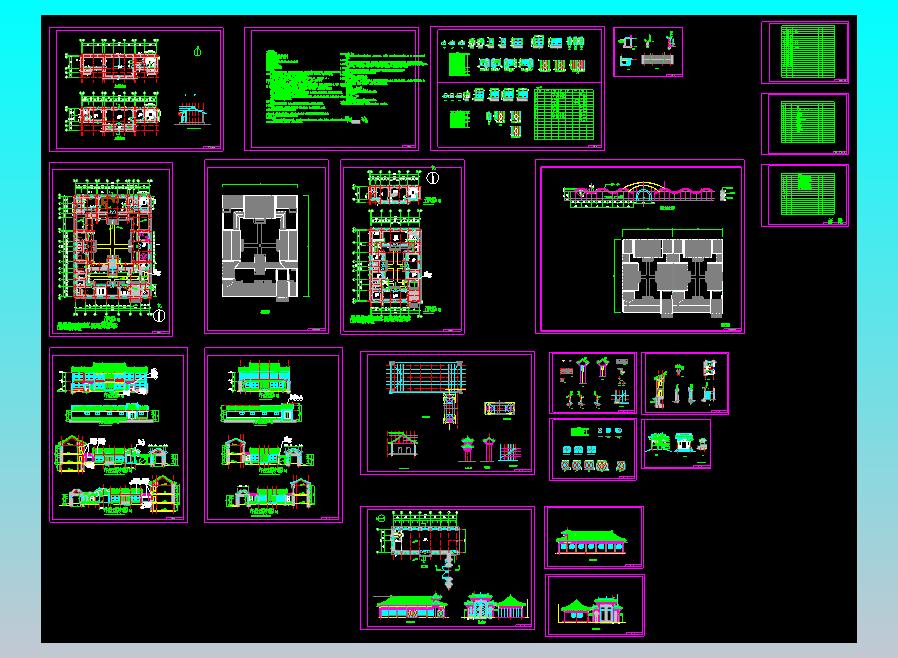Screen dimensions: 898x658
Task: Click the small gabled building section in the framing sheet
Action: pos(403,446)
